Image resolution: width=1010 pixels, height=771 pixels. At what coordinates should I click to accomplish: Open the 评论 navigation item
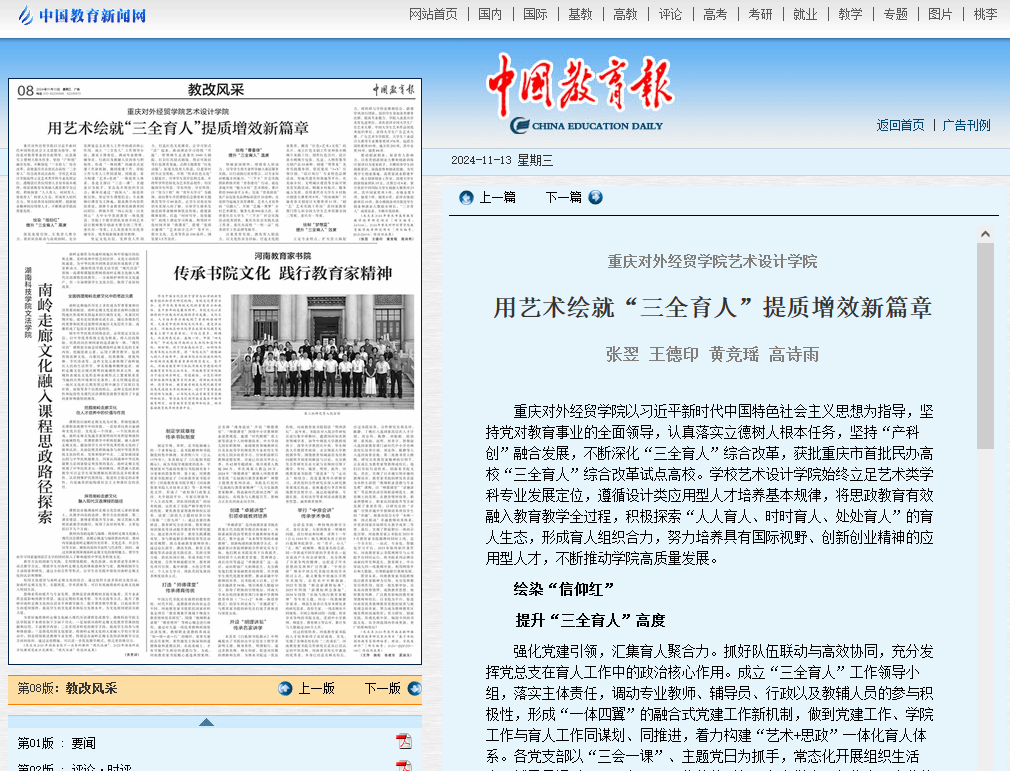point(670,14)
